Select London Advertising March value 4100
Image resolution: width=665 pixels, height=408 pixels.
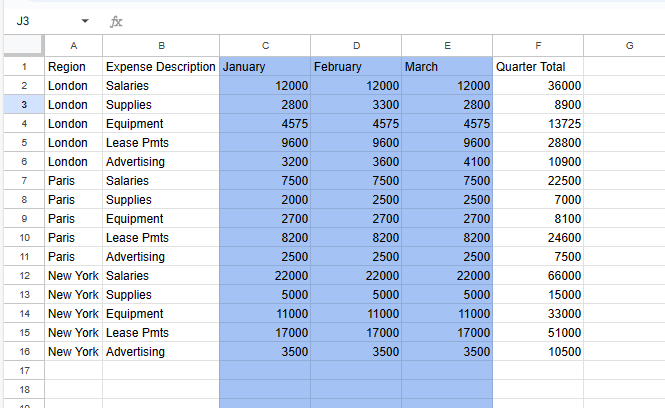click(x=446, y=162)
